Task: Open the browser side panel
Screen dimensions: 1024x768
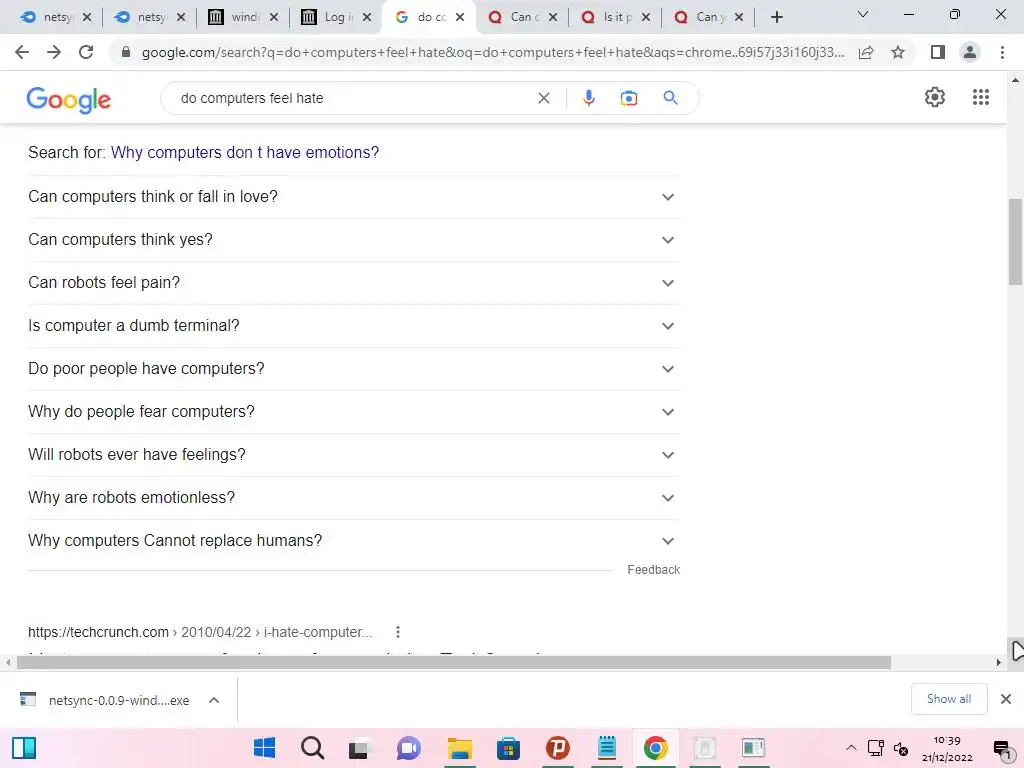Action: pos(938,52)
